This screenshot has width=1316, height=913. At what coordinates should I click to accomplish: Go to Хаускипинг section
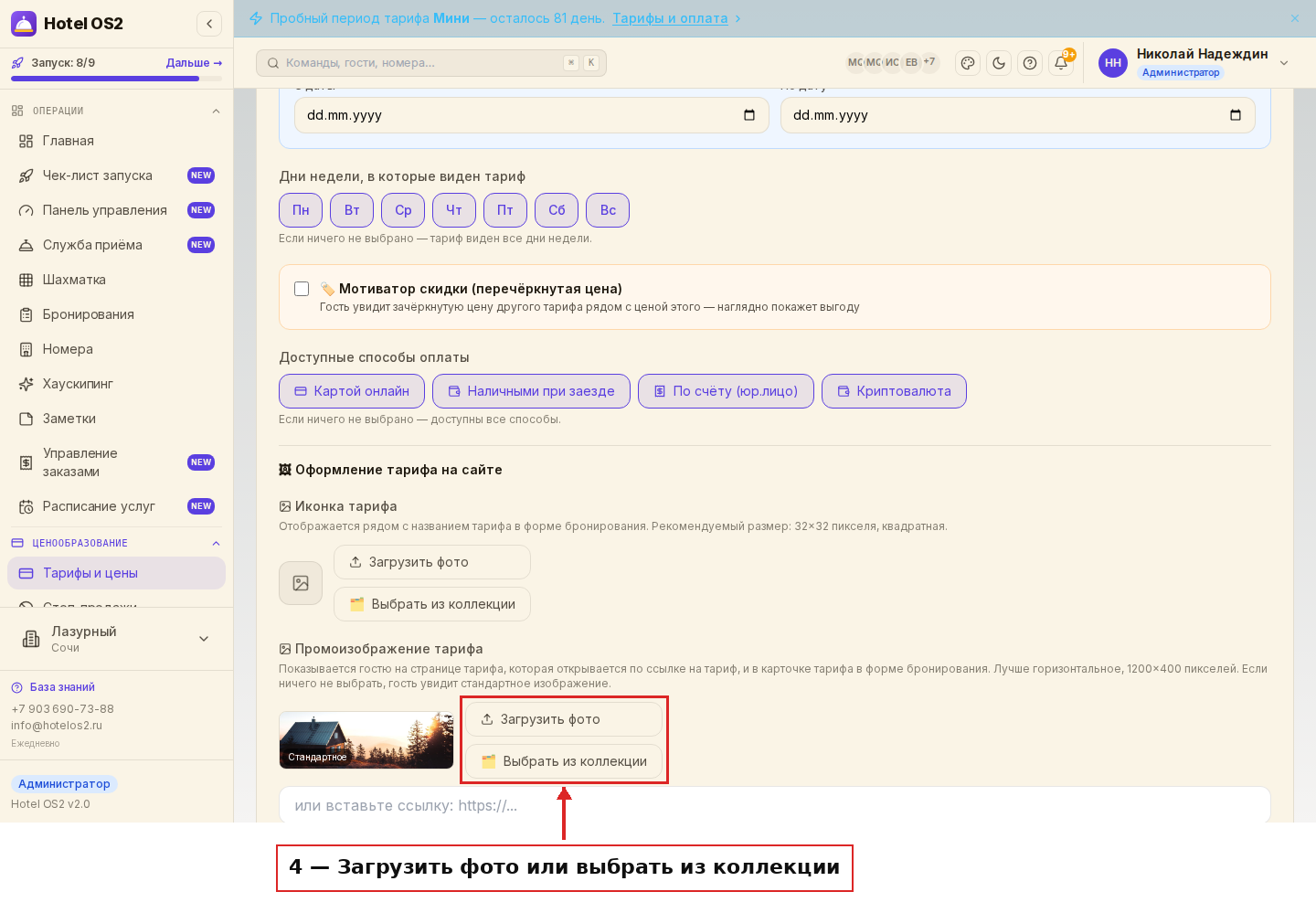(x=117, y=384)
